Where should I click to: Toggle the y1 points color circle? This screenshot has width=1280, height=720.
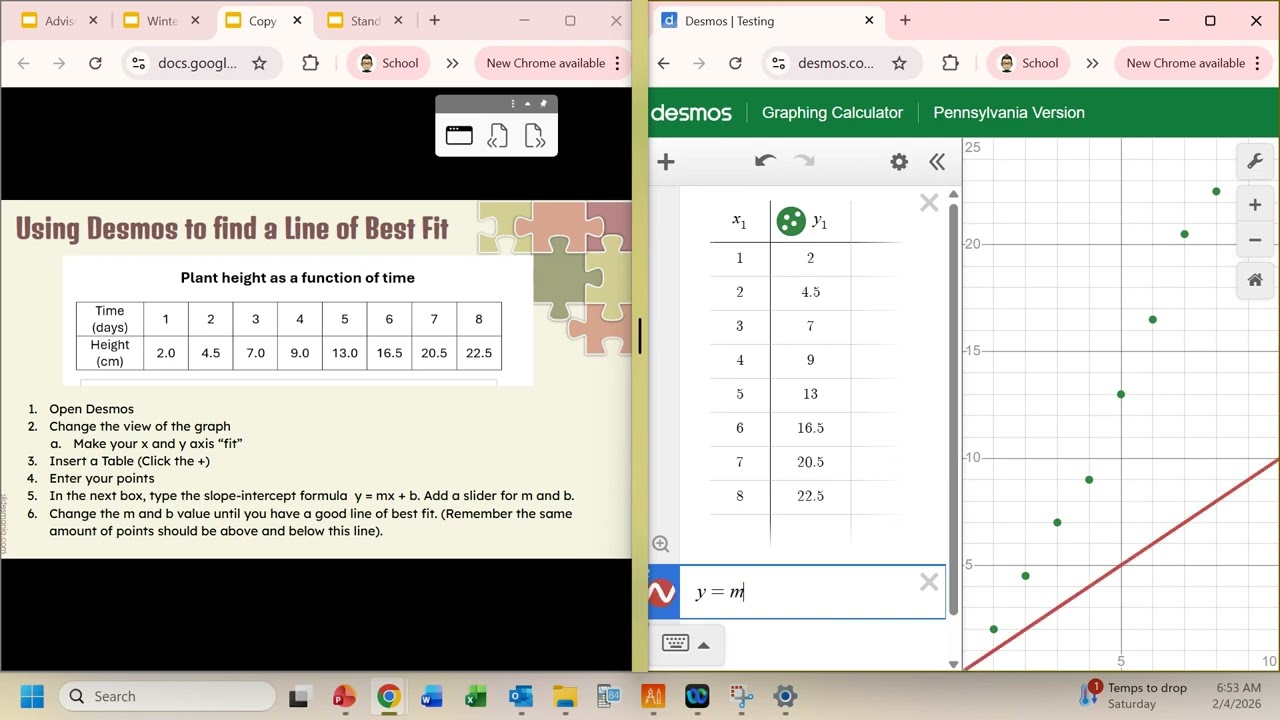791,221
